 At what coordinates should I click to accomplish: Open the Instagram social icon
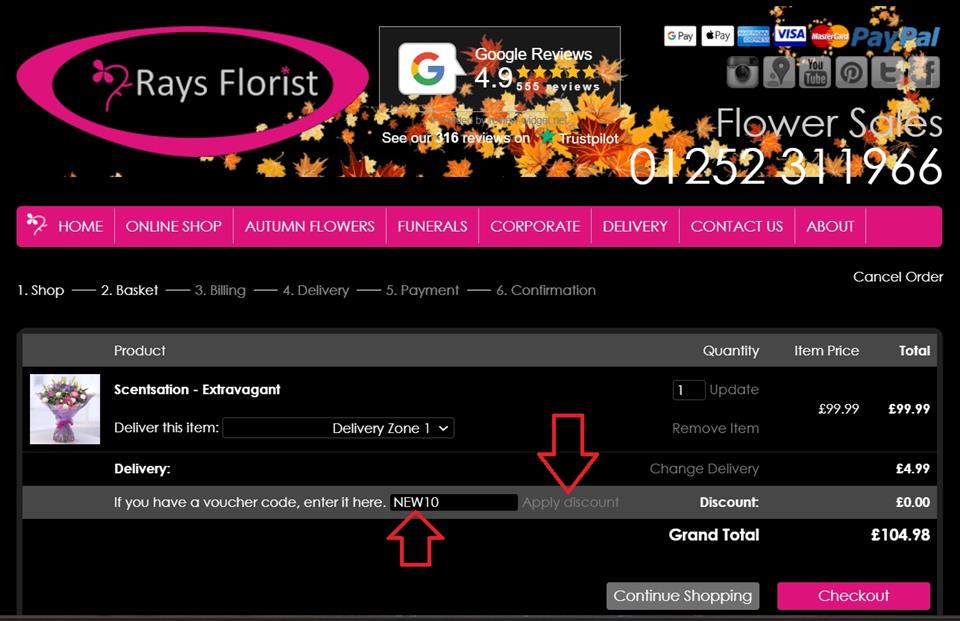tap(743, 72)
